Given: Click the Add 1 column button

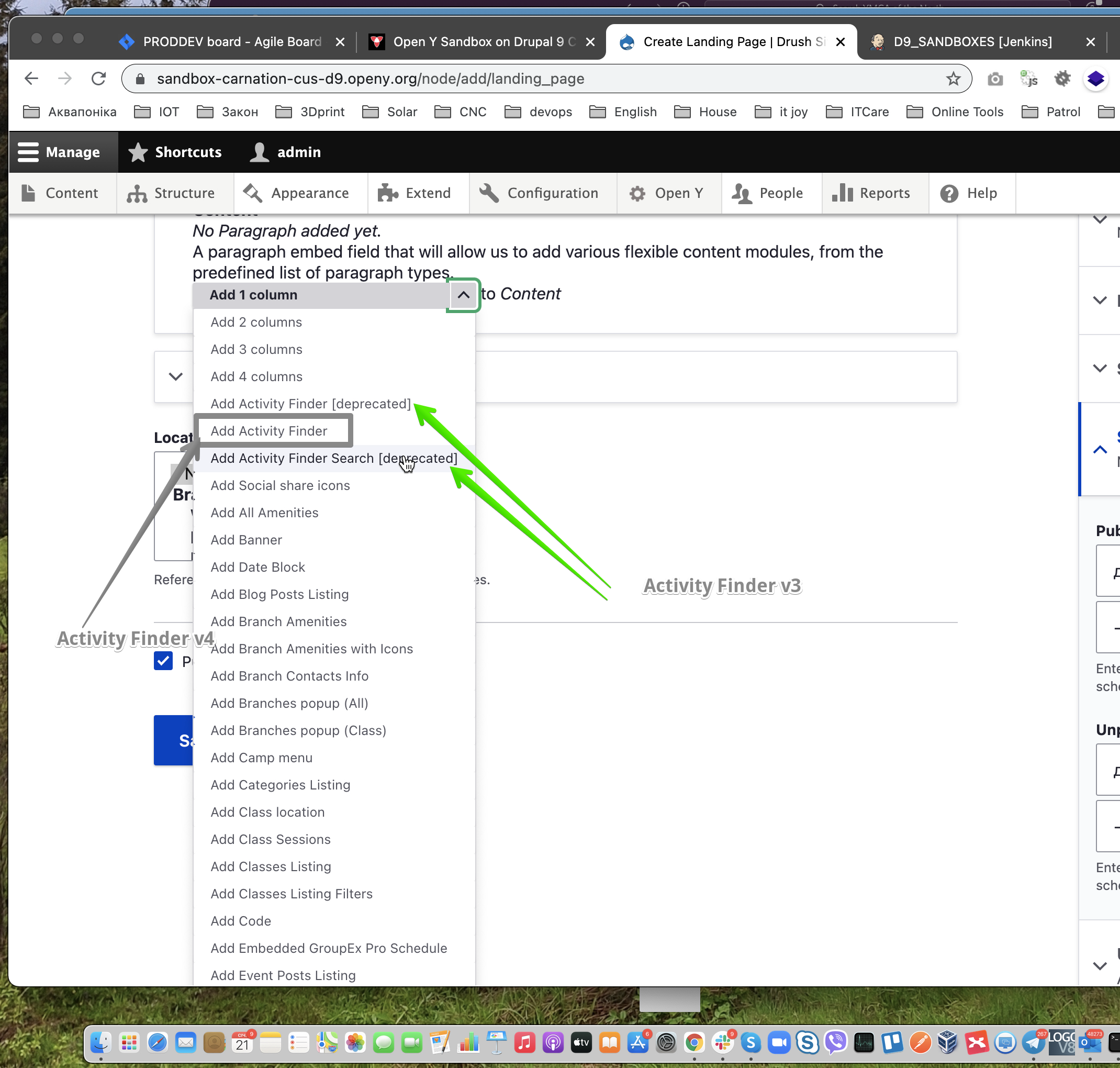Looking at the screenshot, I should click(x=320, y=295).
